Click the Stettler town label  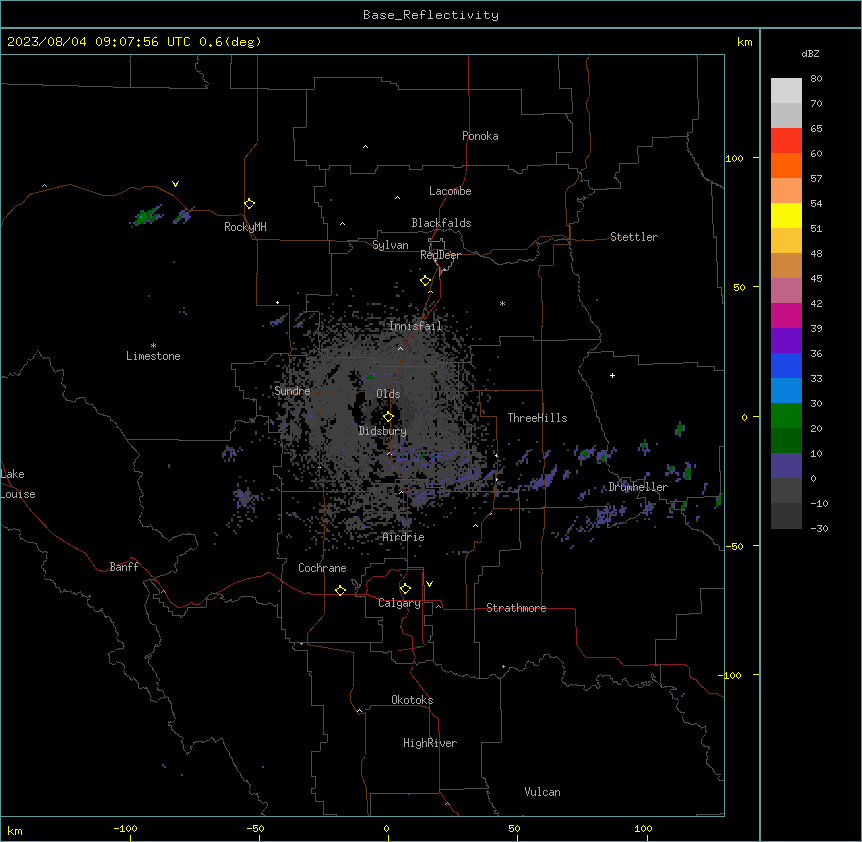(634, 237)
